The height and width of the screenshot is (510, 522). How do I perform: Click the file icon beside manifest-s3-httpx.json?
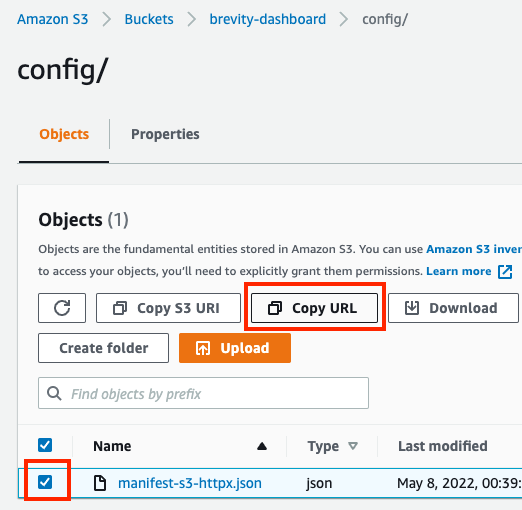100,483
